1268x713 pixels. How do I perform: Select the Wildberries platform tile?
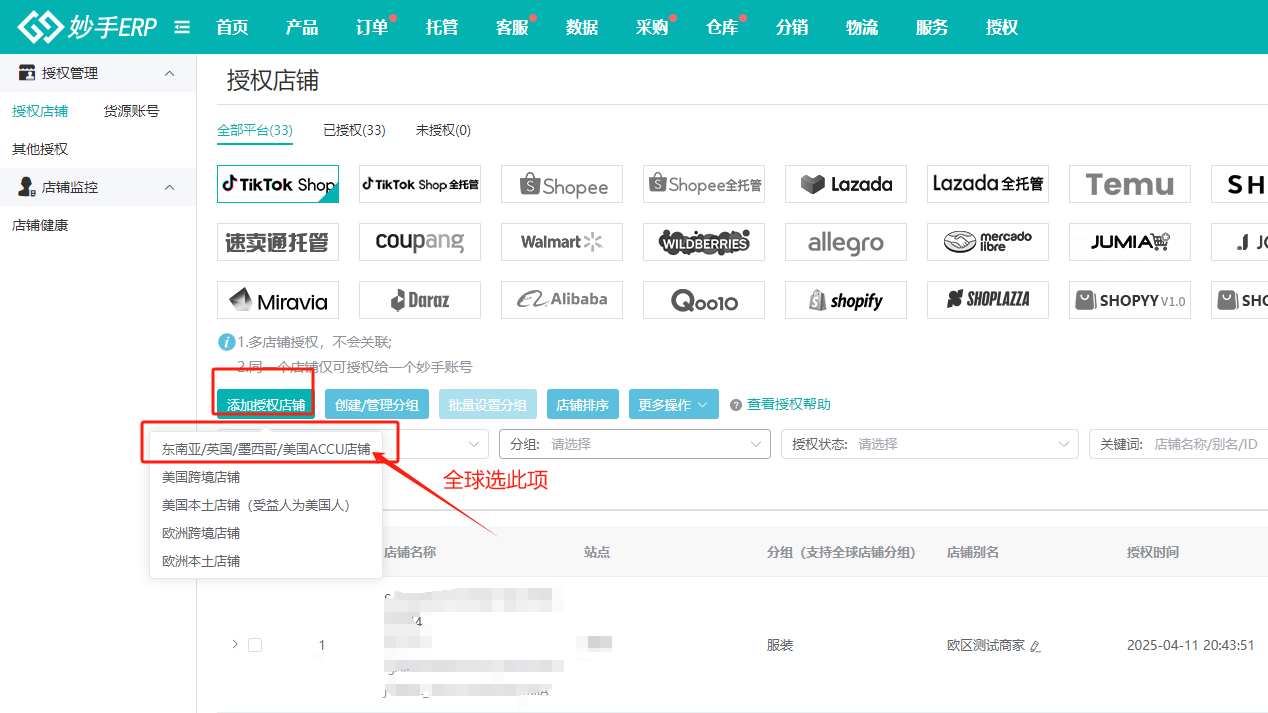tap(704, 242)
